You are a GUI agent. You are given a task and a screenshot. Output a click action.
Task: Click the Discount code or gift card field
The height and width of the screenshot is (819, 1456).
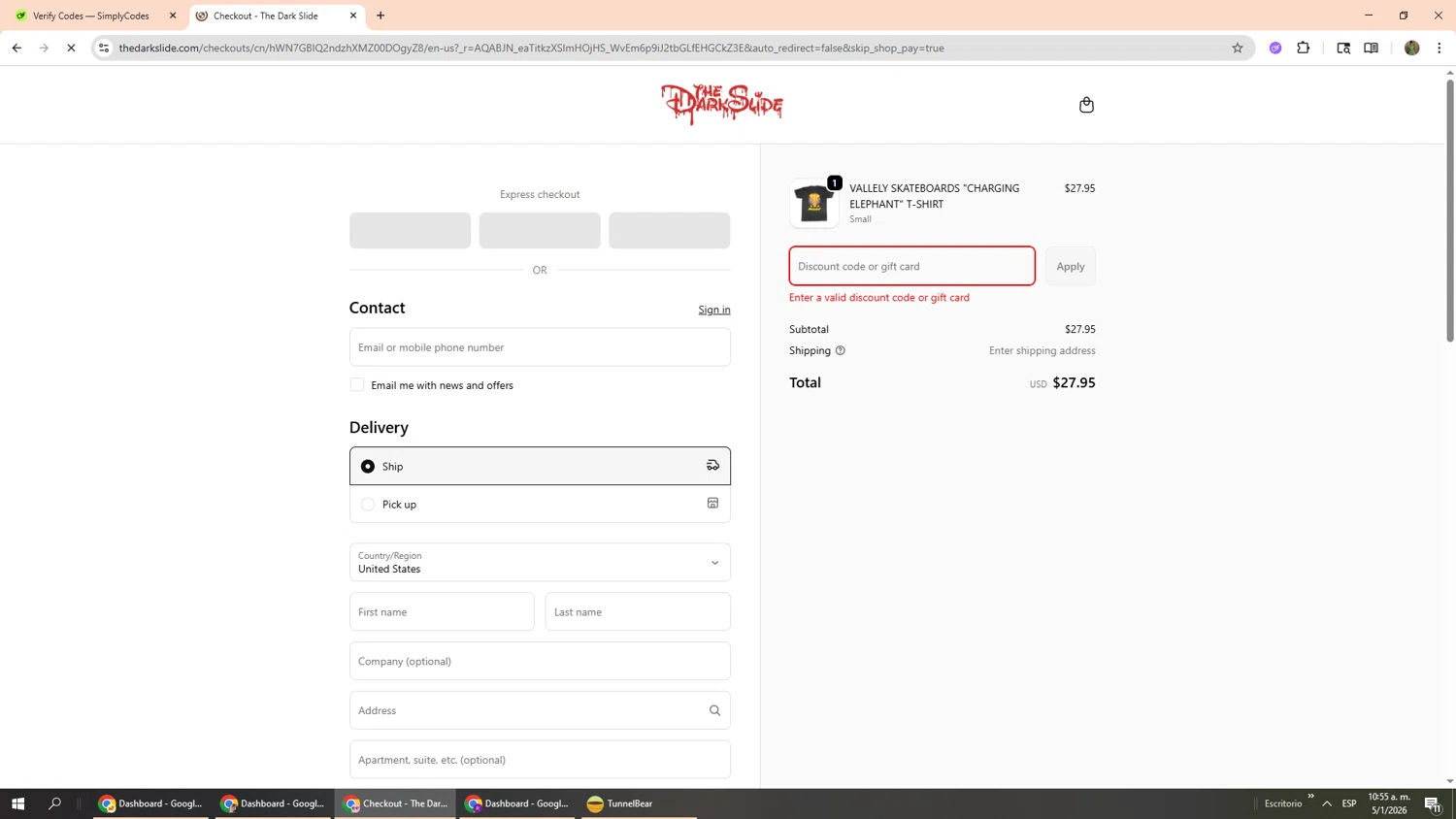912,266
